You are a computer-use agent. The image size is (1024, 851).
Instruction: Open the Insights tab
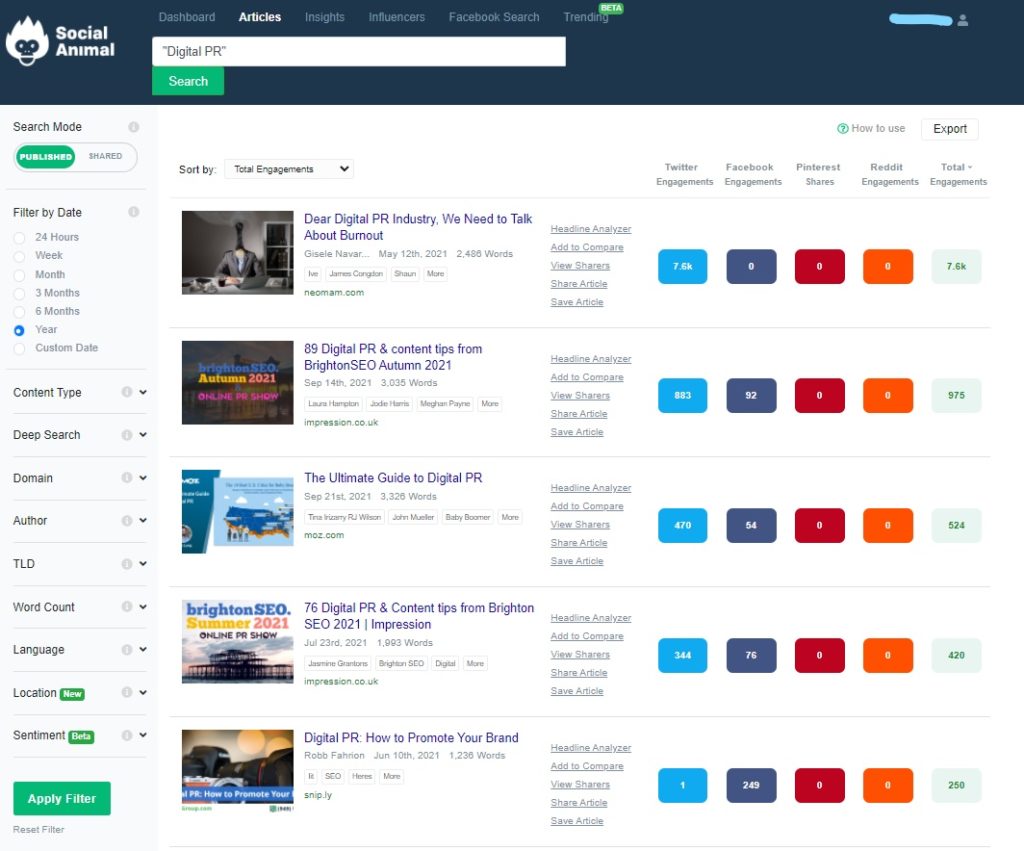click(325, 17)
